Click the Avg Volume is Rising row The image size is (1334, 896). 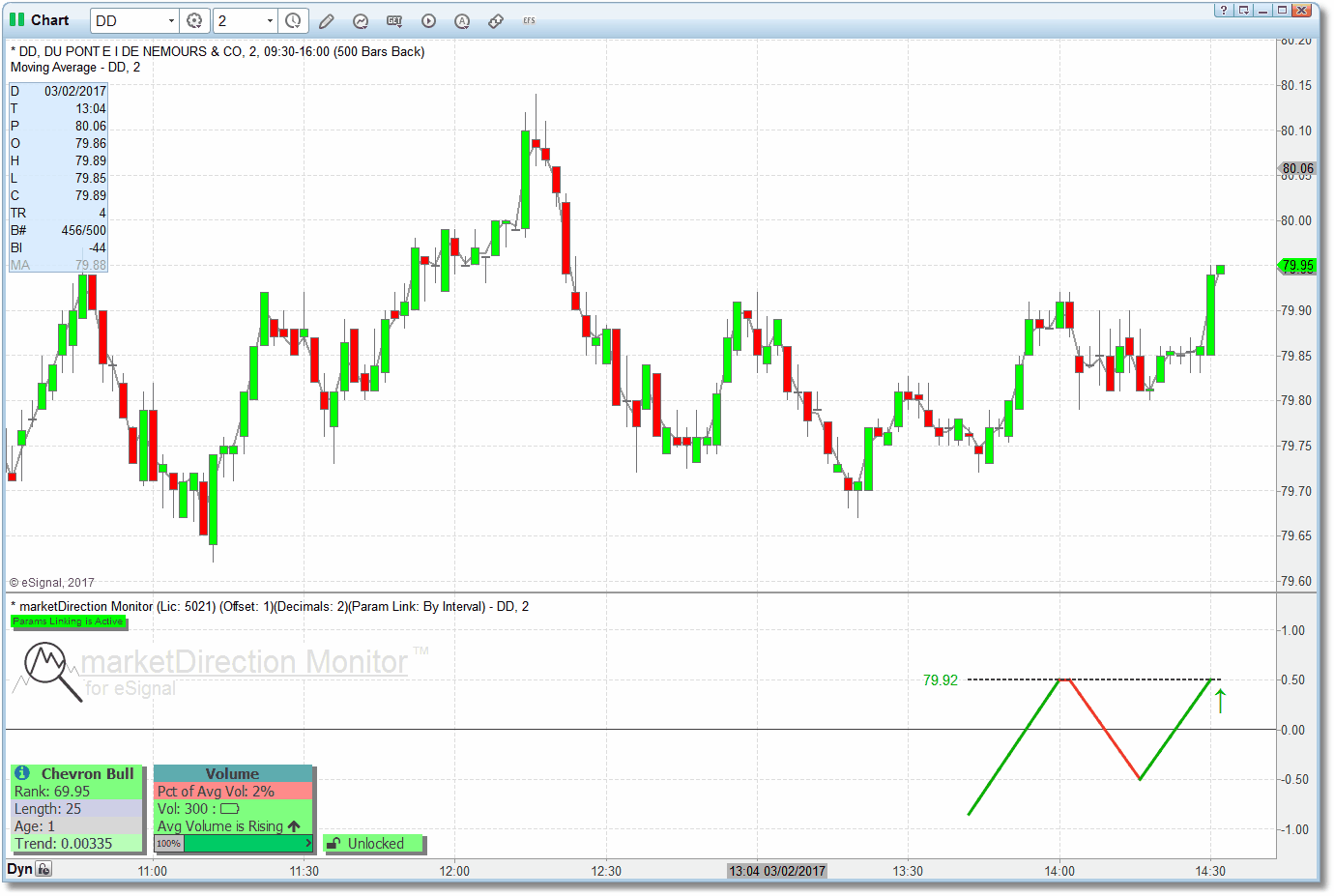click(x=233, y=826)
